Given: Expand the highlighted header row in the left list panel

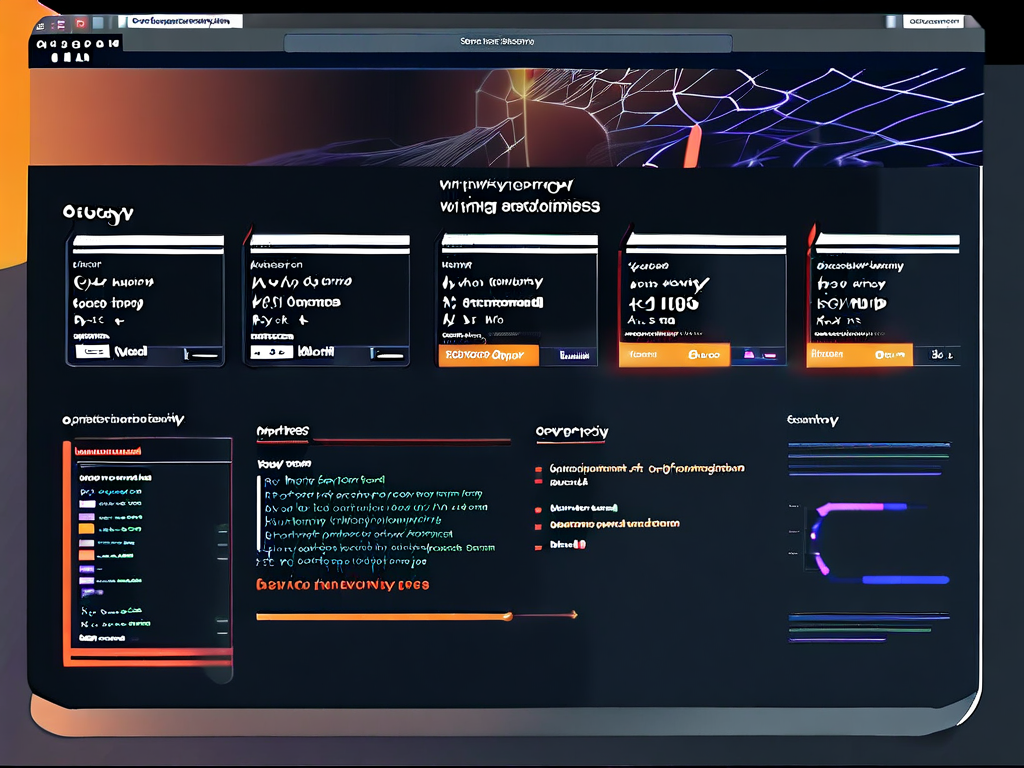Looking at the screenshot, I should coord(110,452).
